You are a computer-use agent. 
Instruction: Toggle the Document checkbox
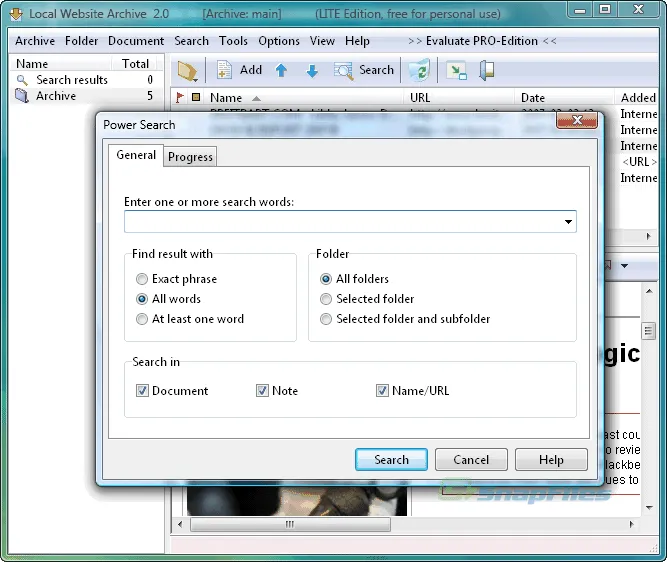click(142, 391)
